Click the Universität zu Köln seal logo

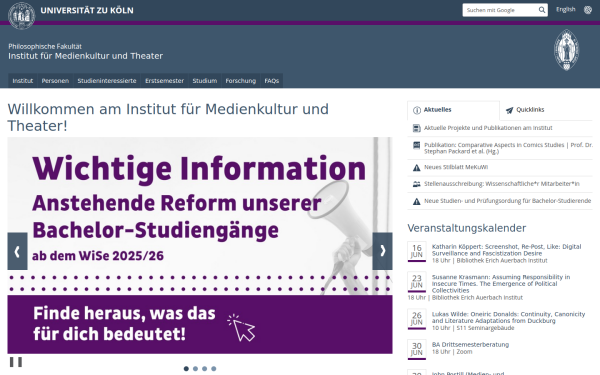[x=21, y=15]
